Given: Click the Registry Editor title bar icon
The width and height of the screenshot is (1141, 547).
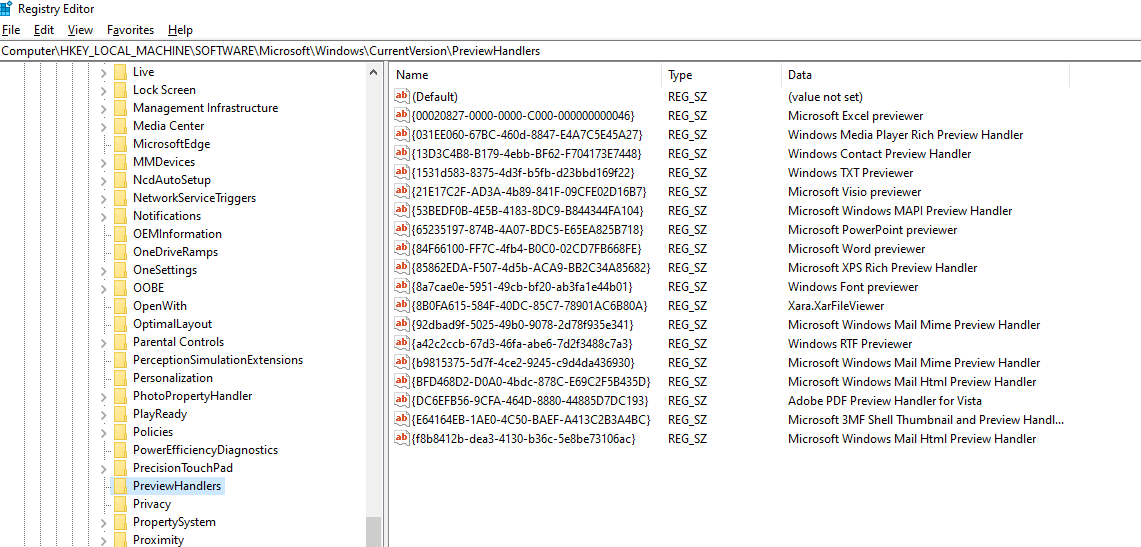Looking at the screenshot, I should [6, 9].
